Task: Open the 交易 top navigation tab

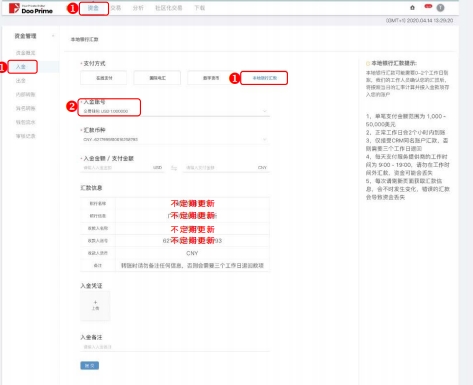Action: tap(116, 8)
